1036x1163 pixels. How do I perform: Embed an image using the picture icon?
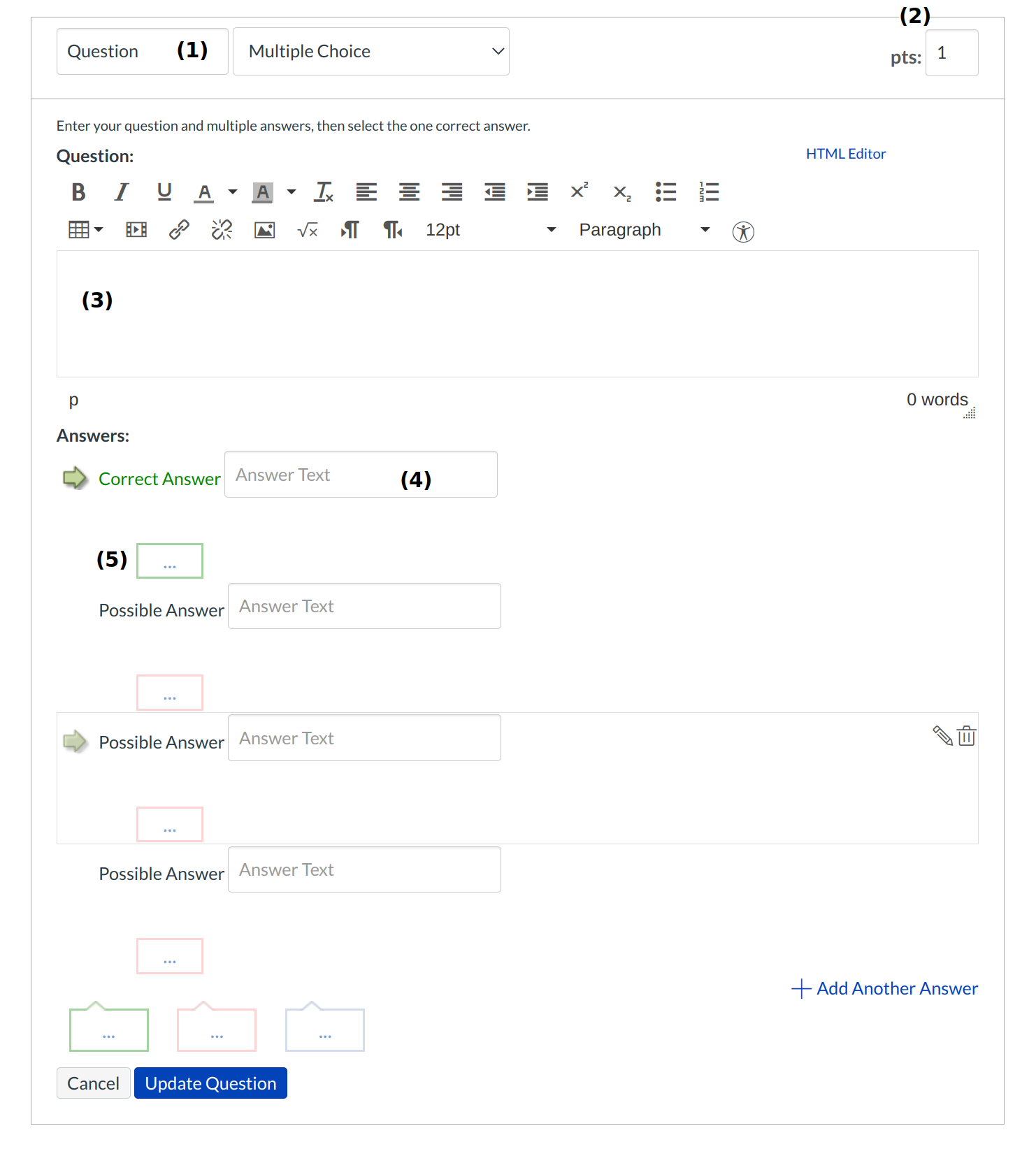(x=264, y=230)
